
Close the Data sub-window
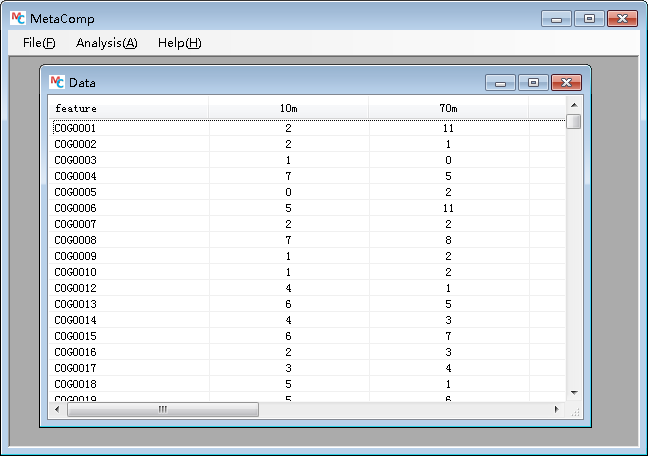point(565,83)
